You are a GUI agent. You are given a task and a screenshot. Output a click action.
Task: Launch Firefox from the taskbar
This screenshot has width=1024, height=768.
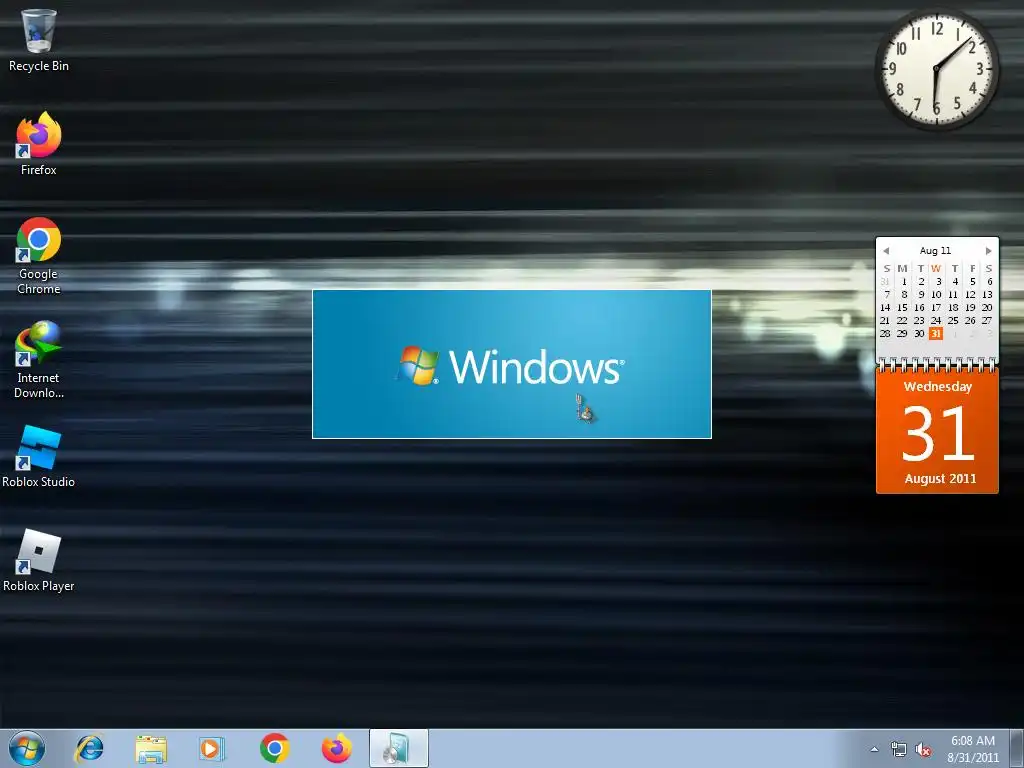336,748
